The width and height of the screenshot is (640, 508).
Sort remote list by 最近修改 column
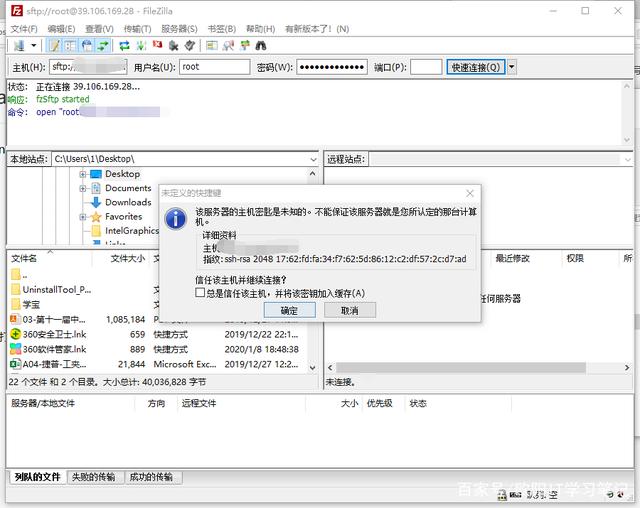[512, 258]
